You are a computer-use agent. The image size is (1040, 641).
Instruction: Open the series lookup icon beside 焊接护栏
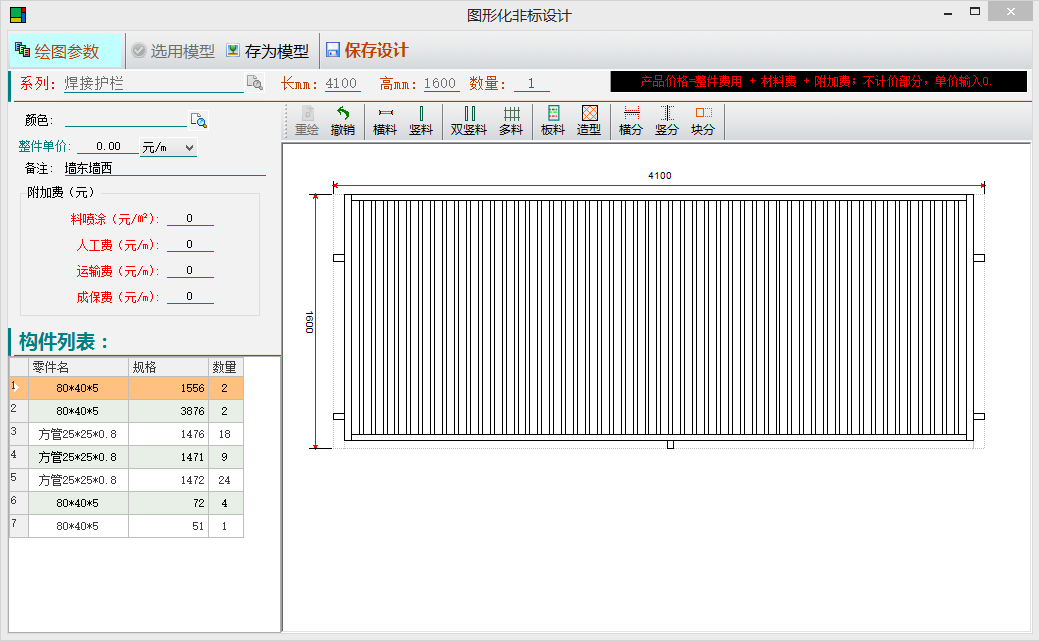click(x=255, y=83)
